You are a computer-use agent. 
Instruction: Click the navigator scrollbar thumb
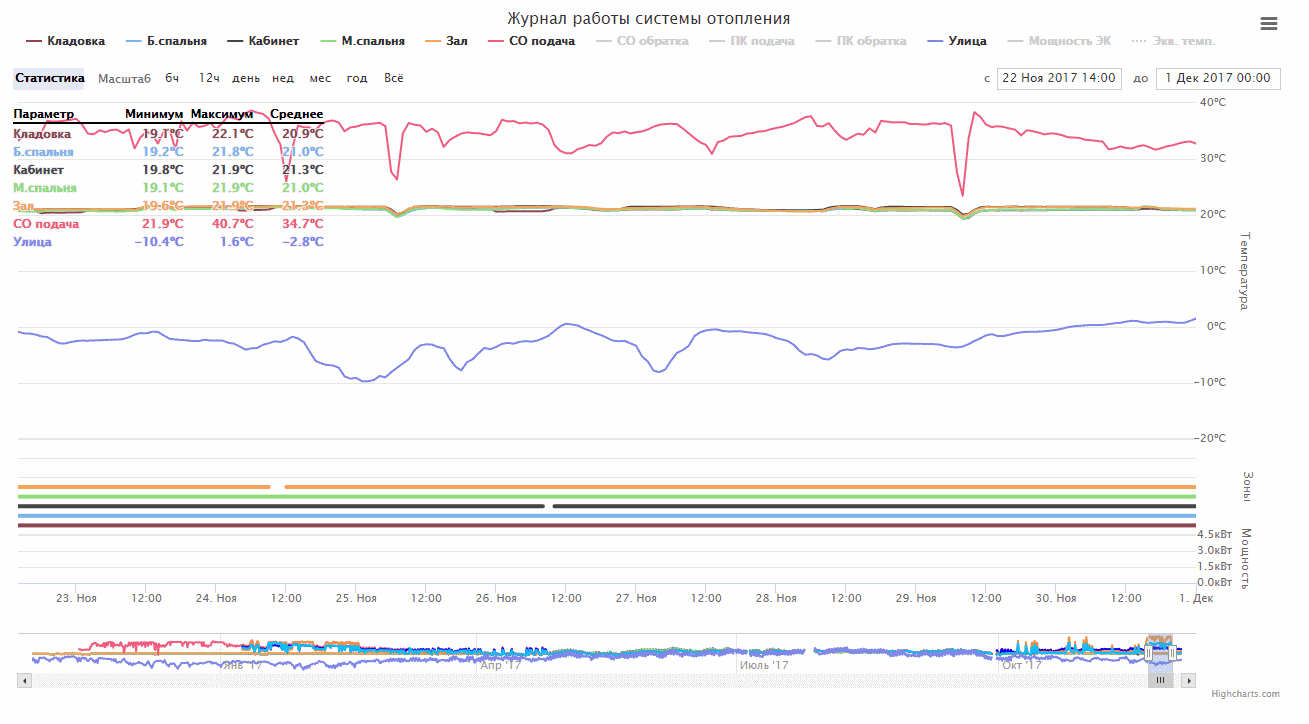point(1160,680)
